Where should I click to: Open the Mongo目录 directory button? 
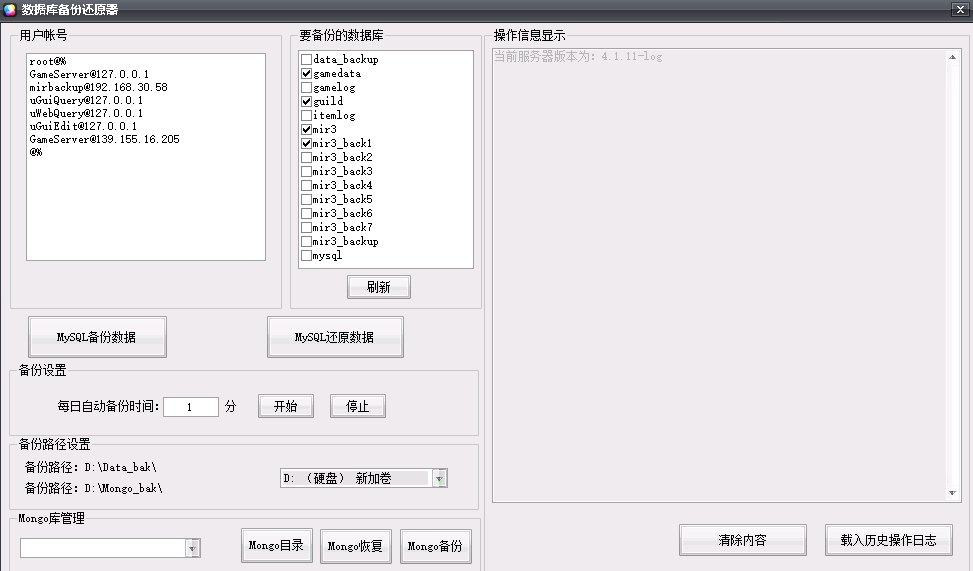pyautogui.click(x=278, y=546)
